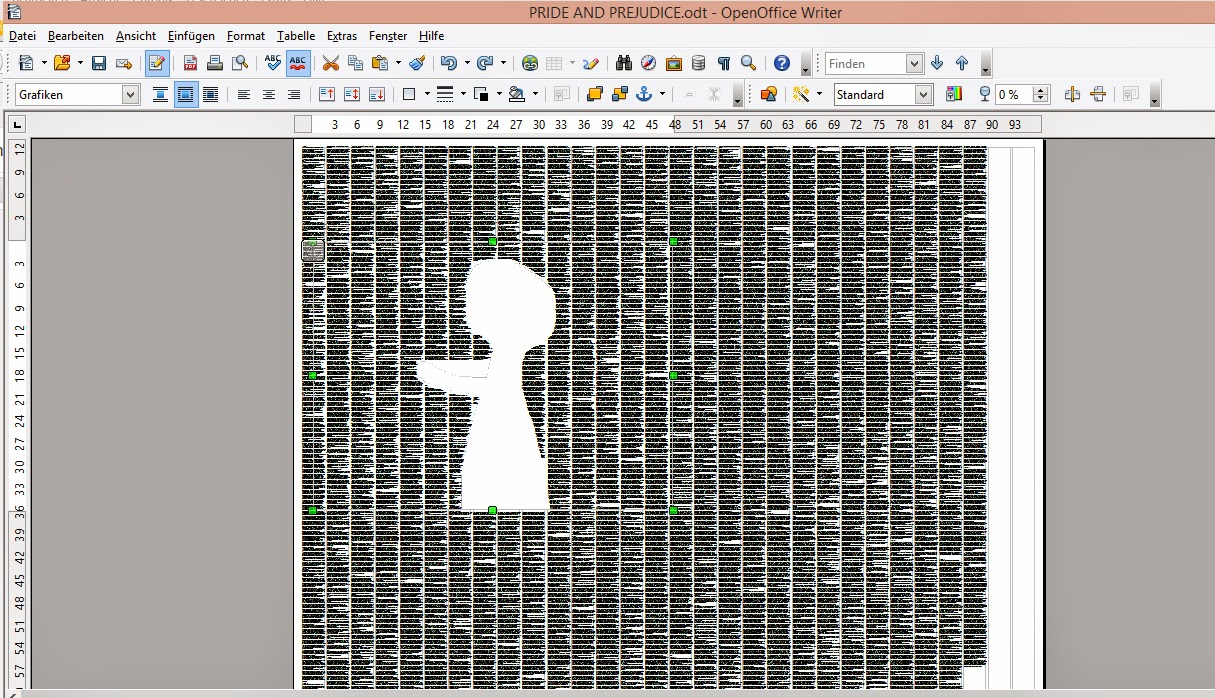Expand Undo history dropdown arrow
The width and height of the screenshot is (1215, 698).
pos(467,63)
